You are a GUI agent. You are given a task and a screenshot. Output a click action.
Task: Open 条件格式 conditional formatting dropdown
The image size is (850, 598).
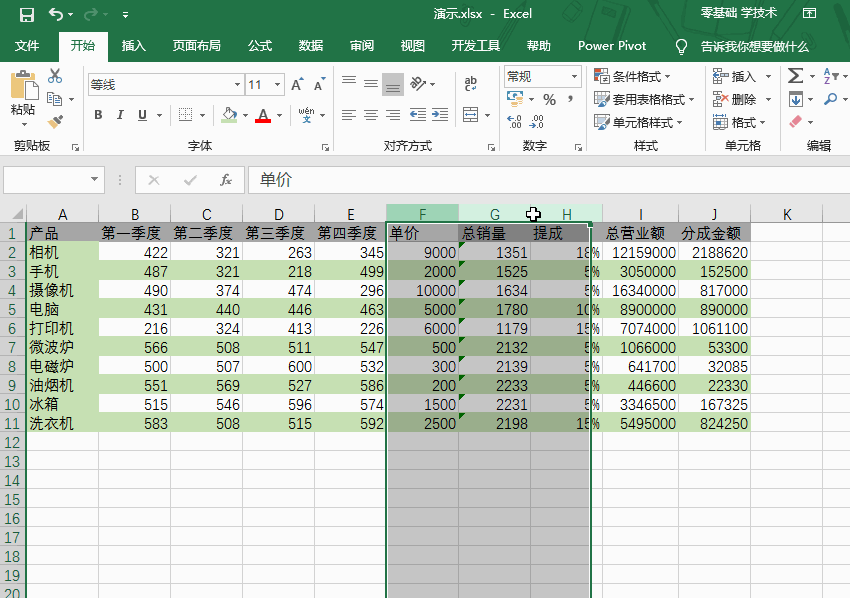633,76
